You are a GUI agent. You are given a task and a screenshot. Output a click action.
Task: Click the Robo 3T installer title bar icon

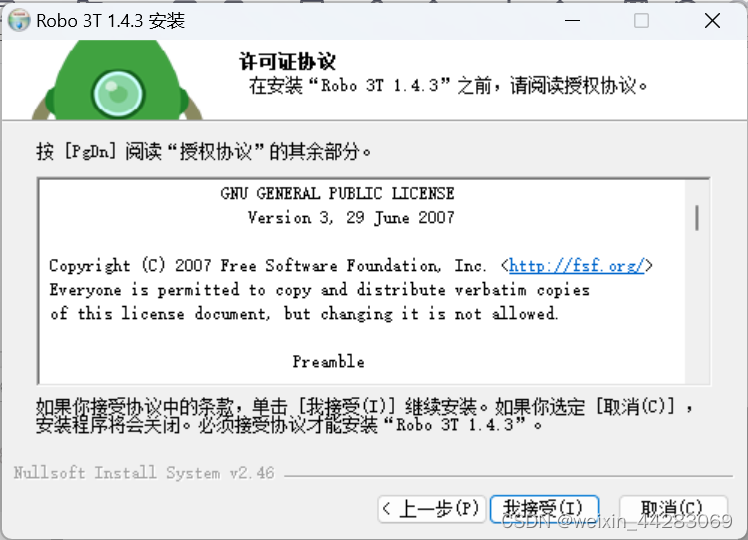19,21
